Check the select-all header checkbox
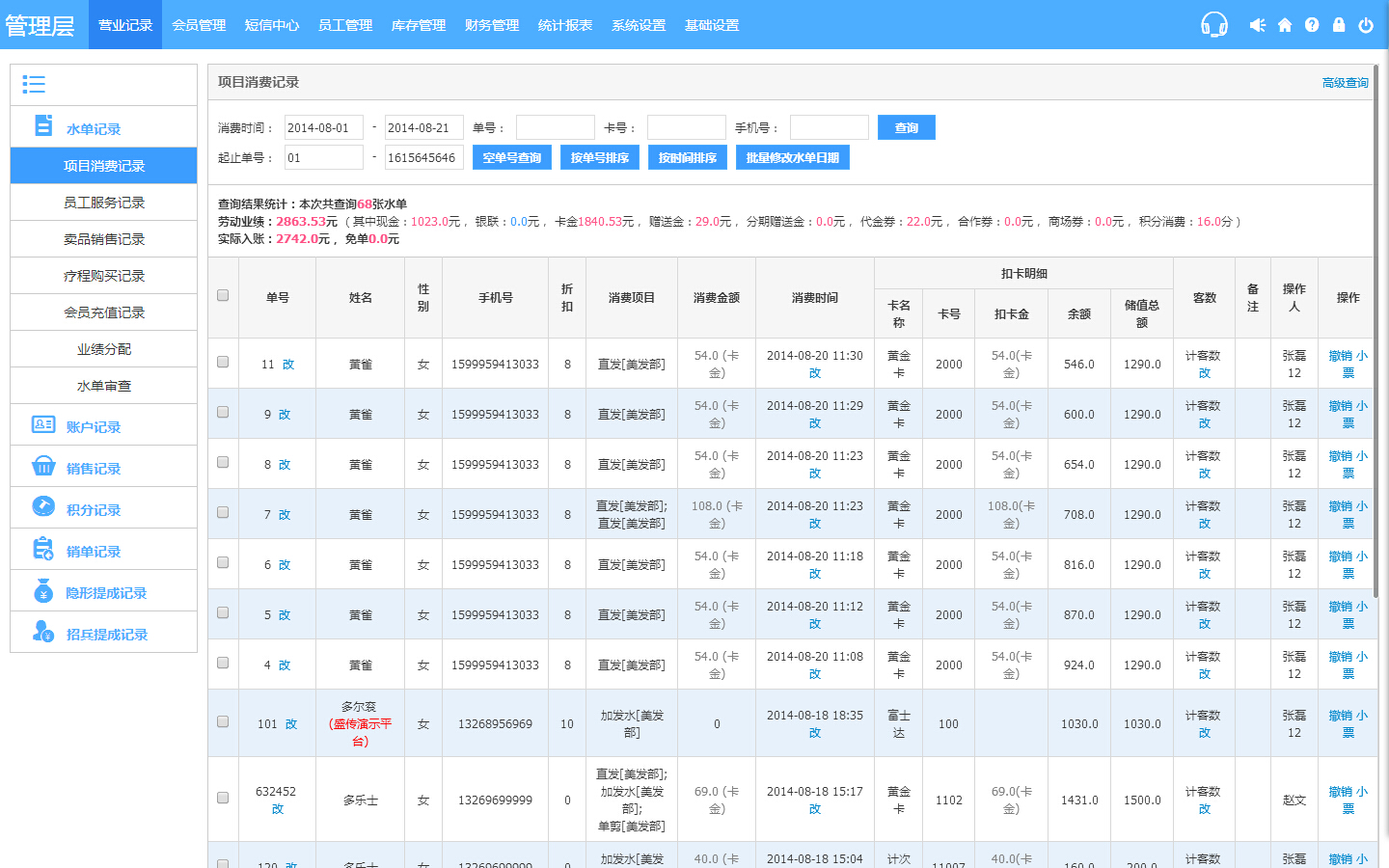The width and height of the screenshot is (1389, 868). click(223, 295)
